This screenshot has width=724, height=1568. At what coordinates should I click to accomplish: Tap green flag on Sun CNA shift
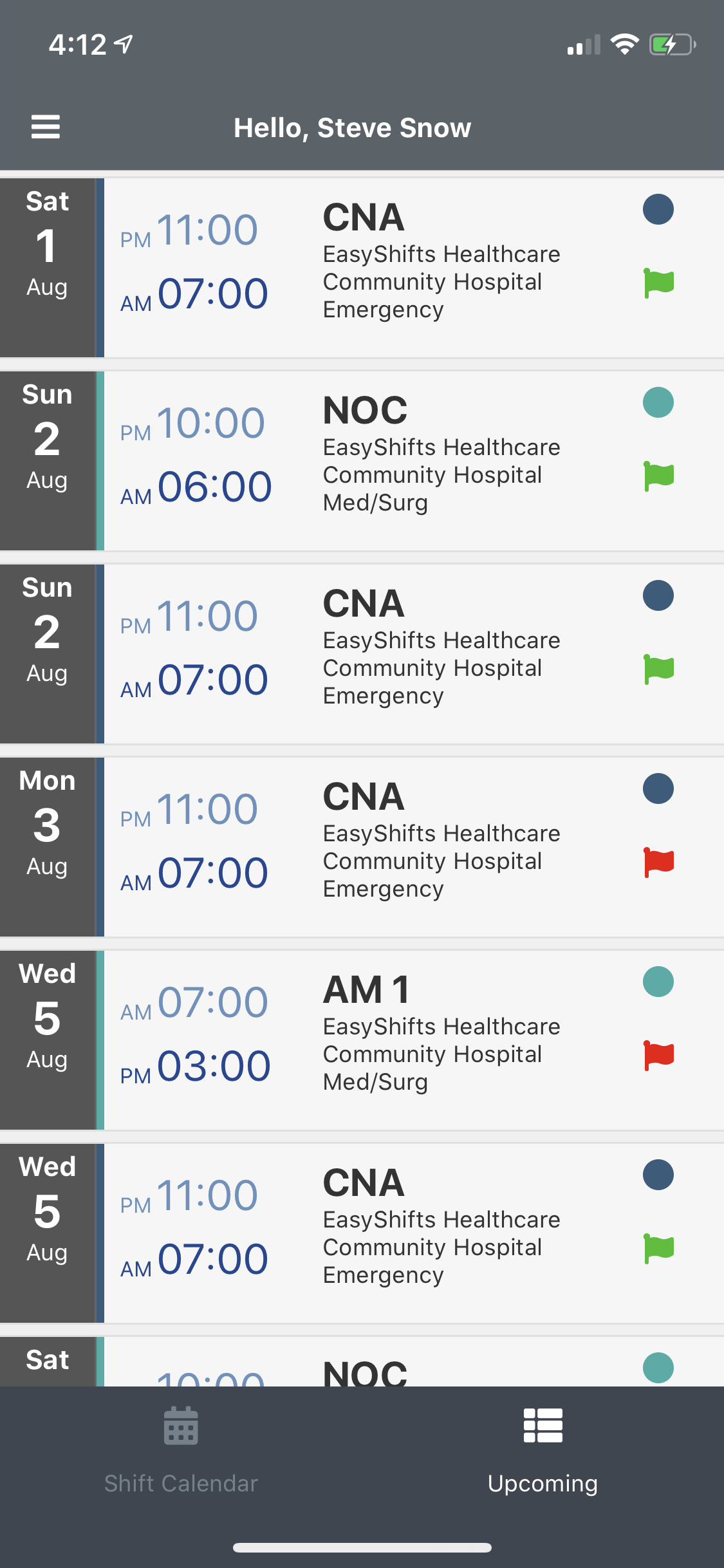(658, 669)
